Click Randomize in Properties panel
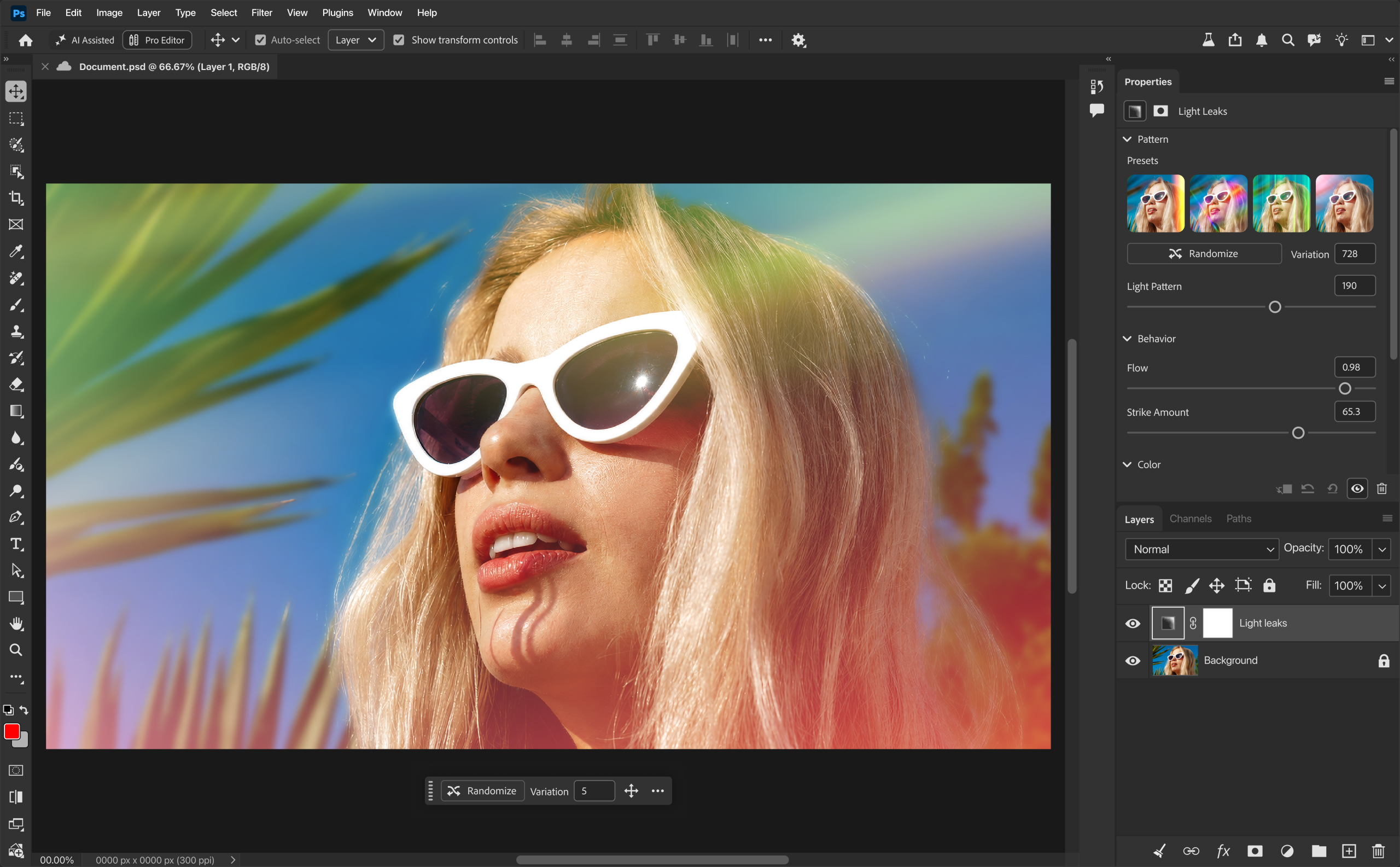 1204,253
